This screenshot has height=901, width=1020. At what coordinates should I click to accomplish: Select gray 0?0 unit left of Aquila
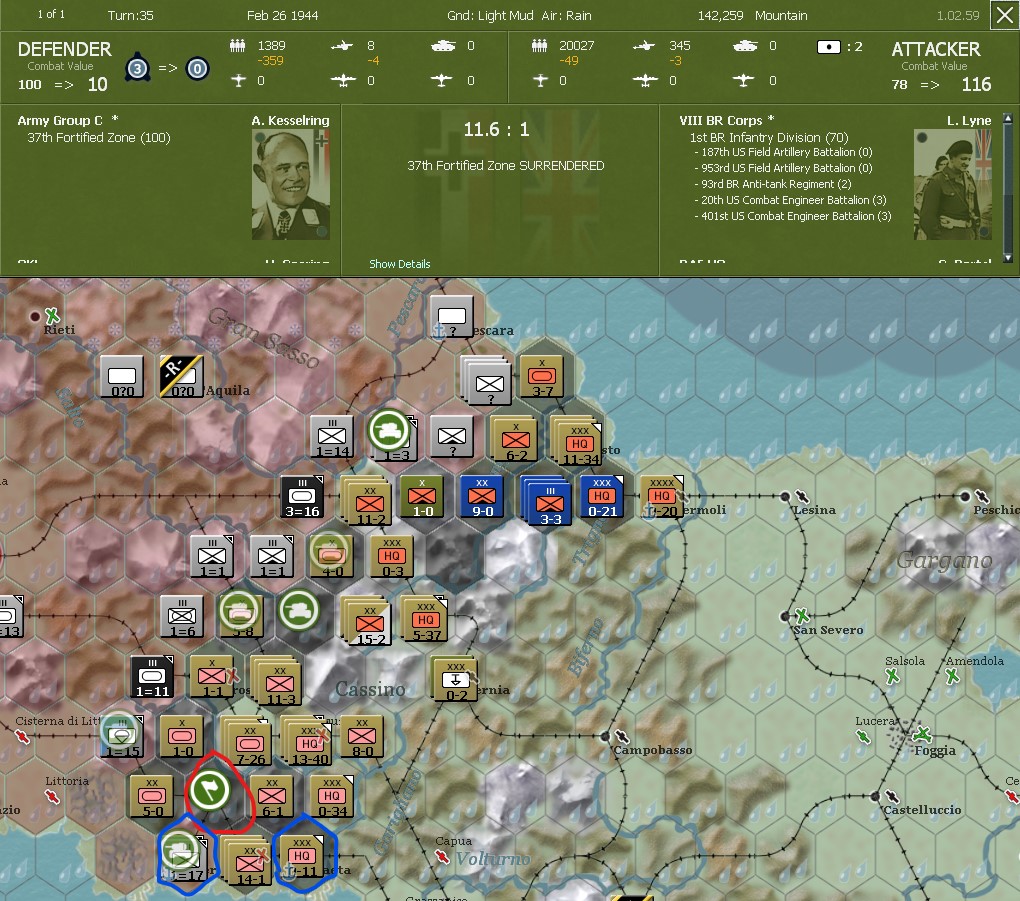pyautogui.click(x=122, y=377)
